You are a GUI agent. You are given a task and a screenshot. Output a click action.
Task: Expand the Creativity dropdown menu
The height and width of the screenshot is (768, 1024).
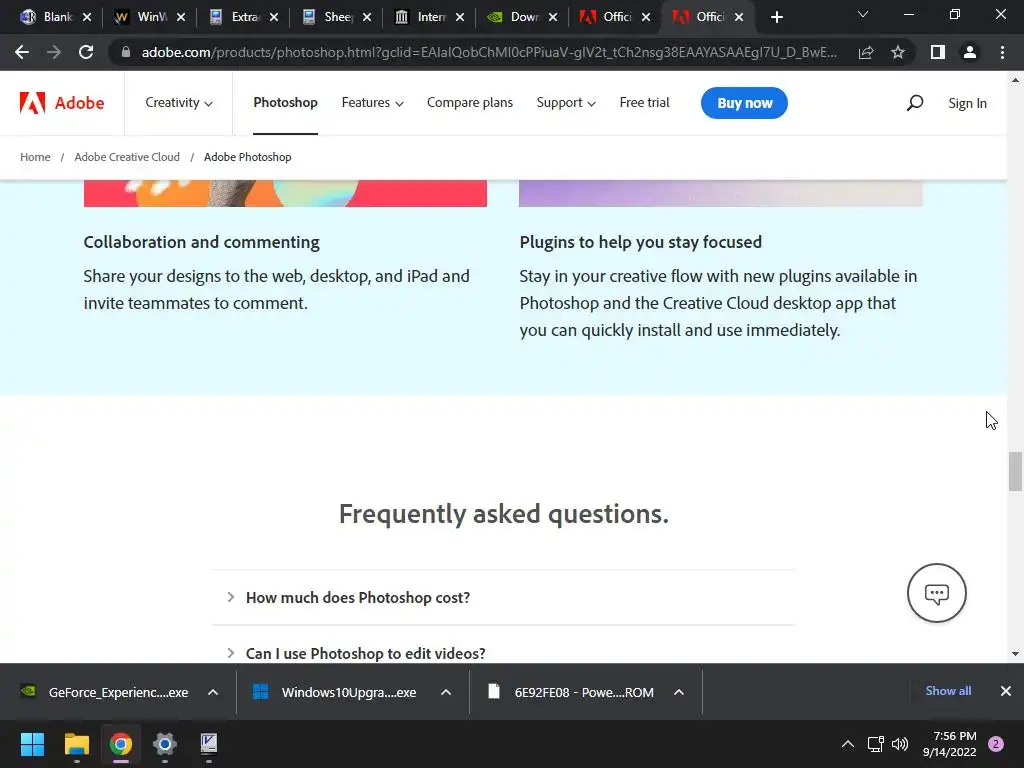[179, 103]
